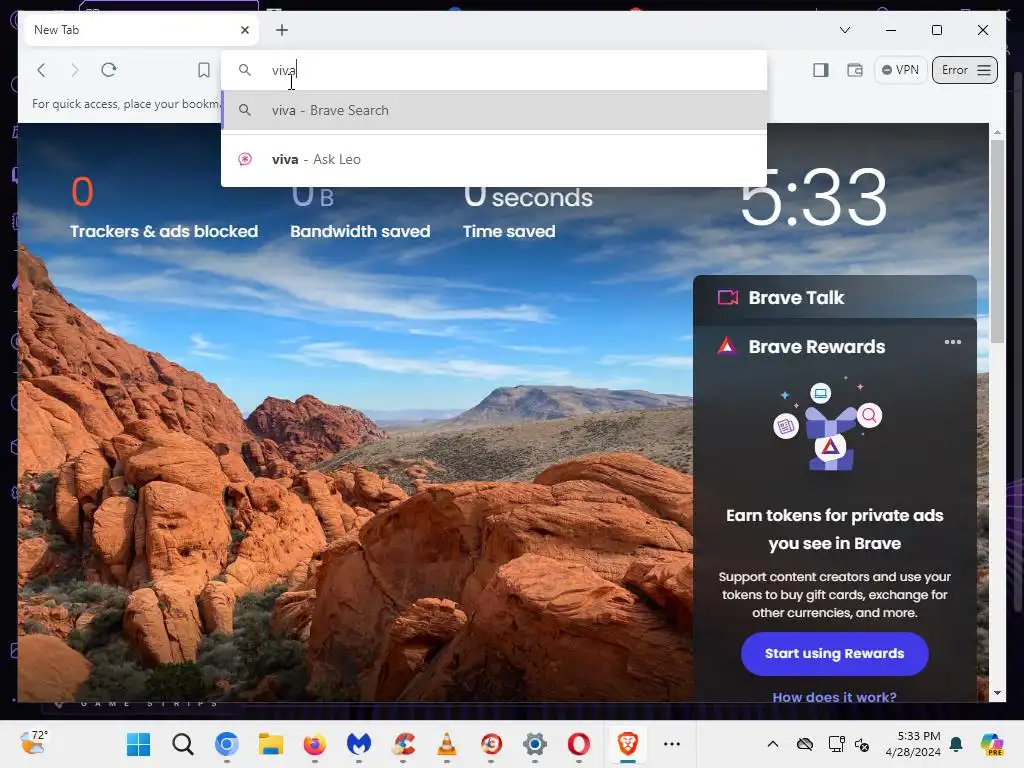Click the cloud sync tray icon
Viewport: 1024px width, 768px height.
[x=805, y=744]
